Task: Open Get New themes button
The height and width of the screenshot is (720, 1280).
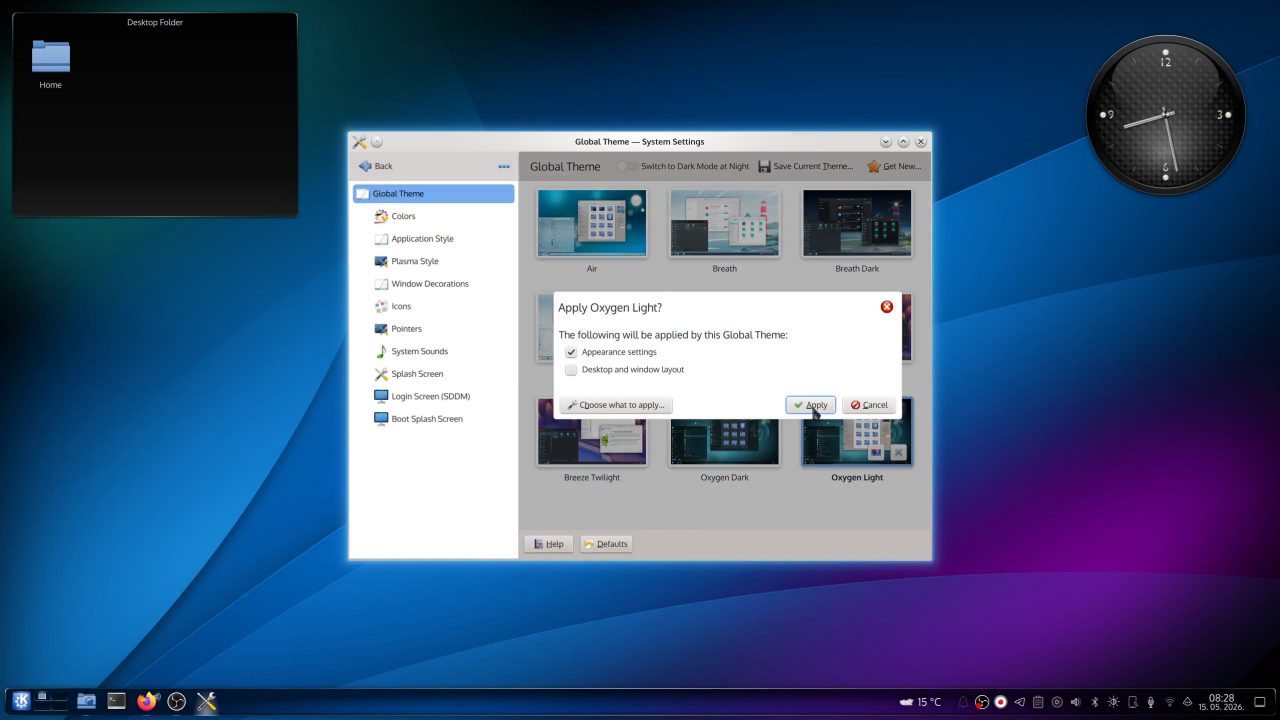Action: pos(894,167)
